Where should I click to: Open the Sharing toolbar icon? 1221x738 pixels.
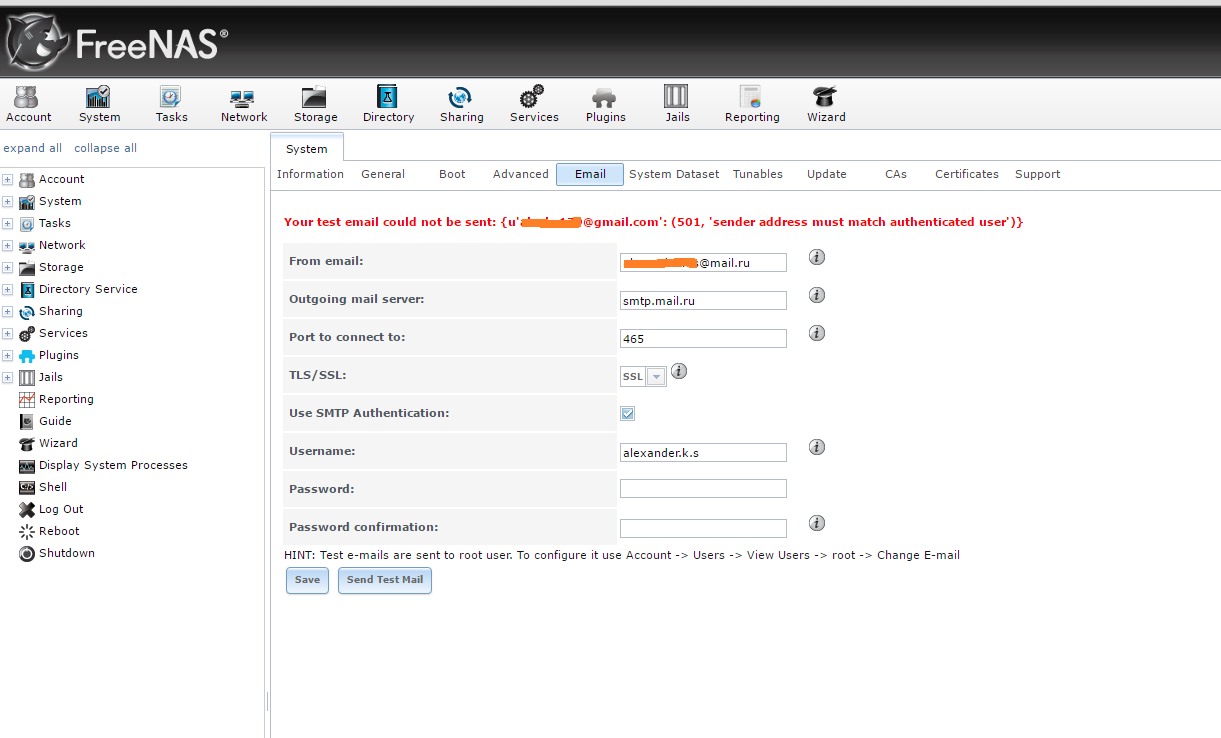461,104
